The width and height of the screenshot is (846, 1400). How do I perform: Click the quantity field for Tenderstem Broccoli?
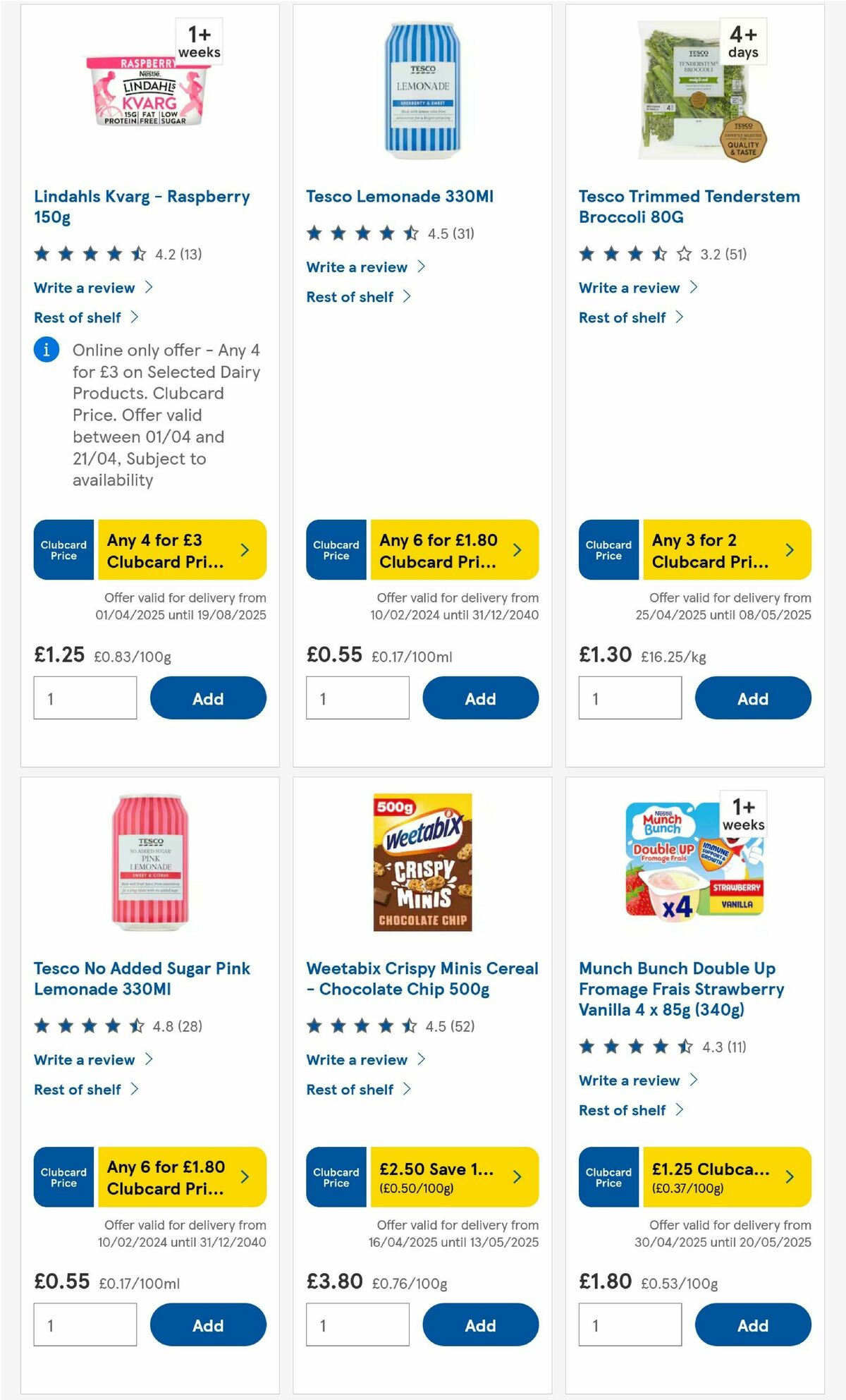point(630,698)
